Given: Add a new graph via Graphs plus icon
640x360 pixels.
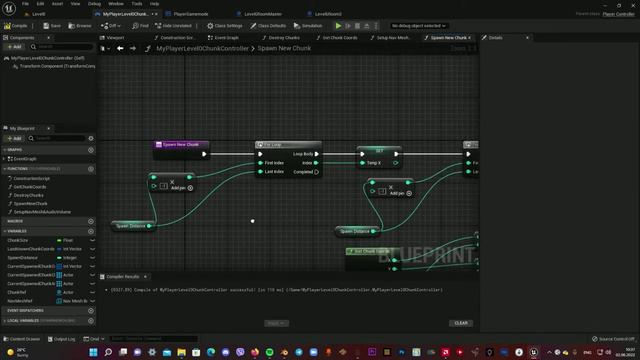Looking at the screenshot, I should (x=91, y=150).
